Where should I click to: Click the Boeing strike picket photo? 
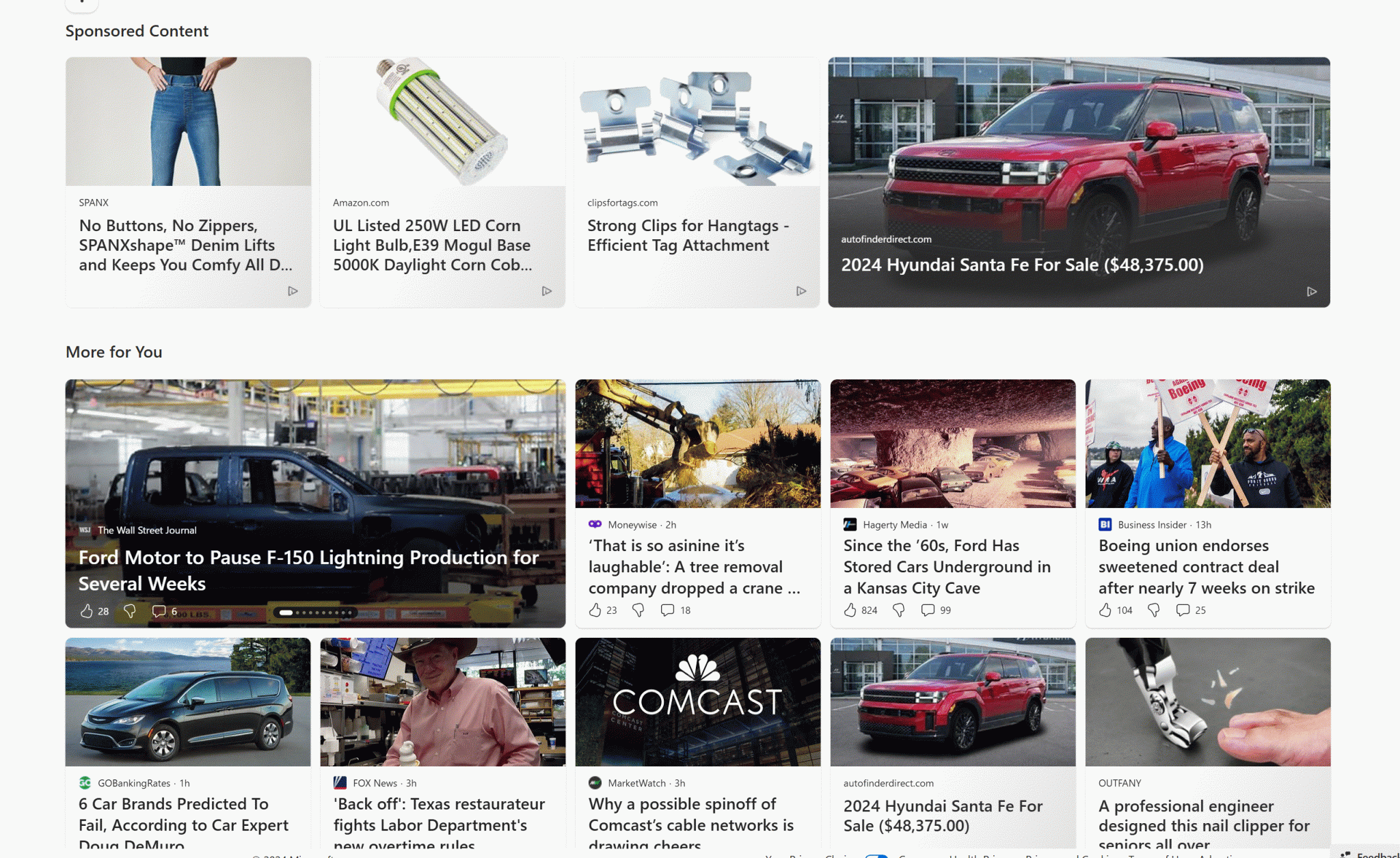tap(1208, 444)
